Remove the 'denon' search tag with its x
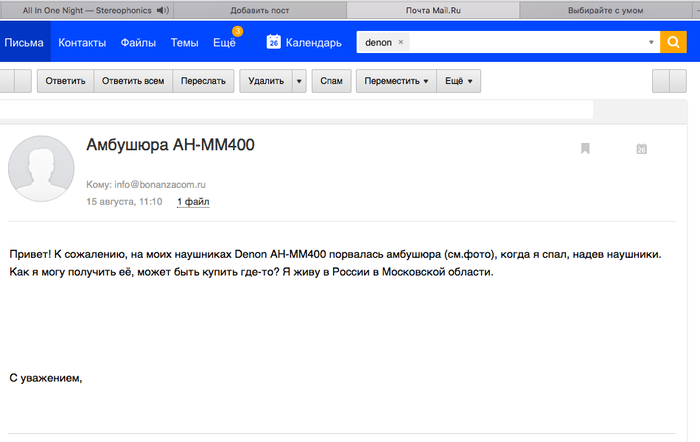This screenshot has height=442, width=700. click(401, 43)
